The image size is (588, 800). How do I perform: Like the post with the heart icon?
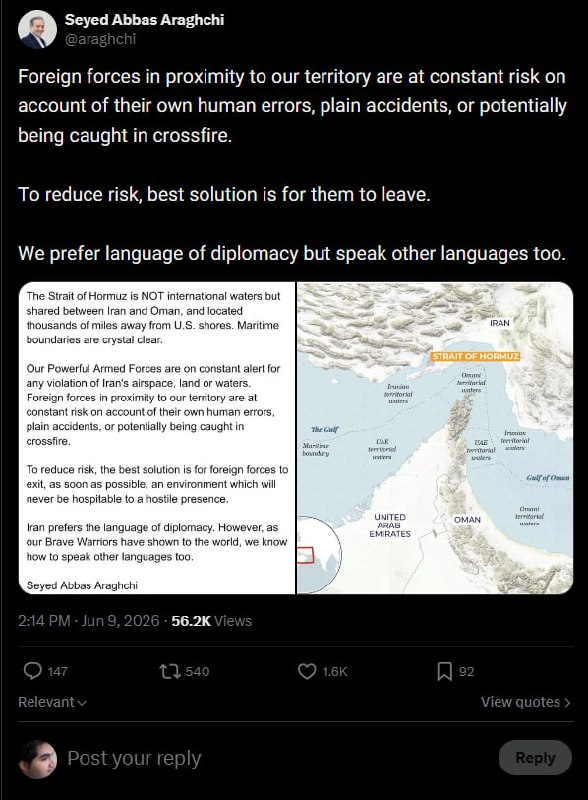[x=307, y=671]
